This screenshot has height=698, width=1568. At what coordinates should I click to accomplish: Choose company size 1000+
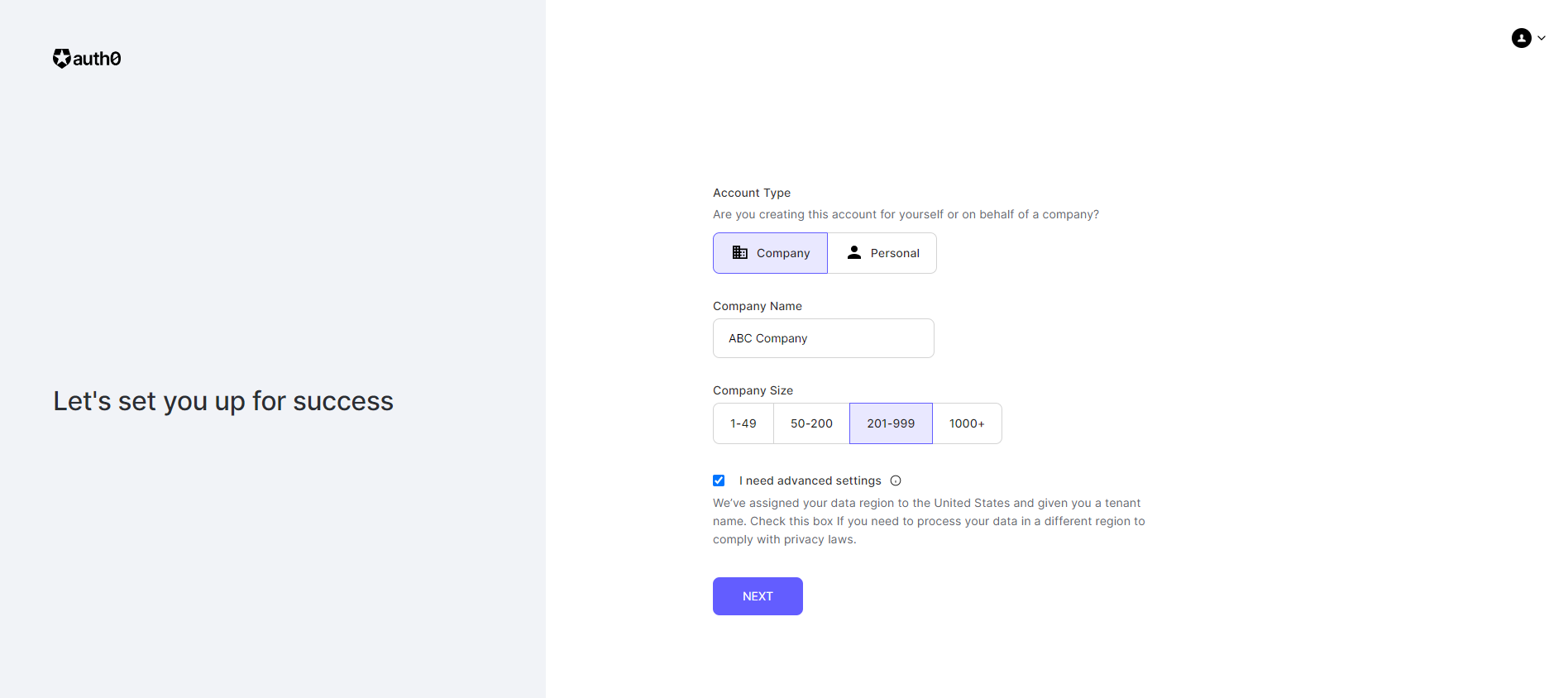coord(967,423)
